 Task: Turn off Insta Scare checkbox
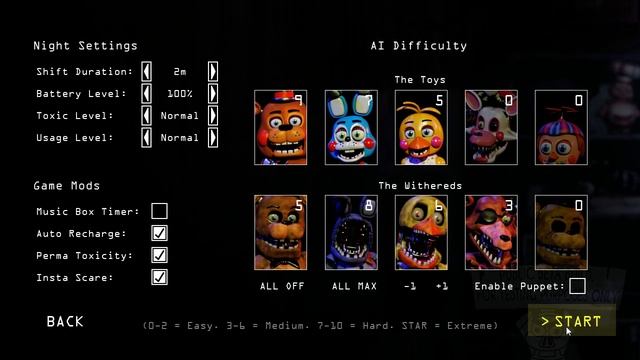(x=159, y=278)
